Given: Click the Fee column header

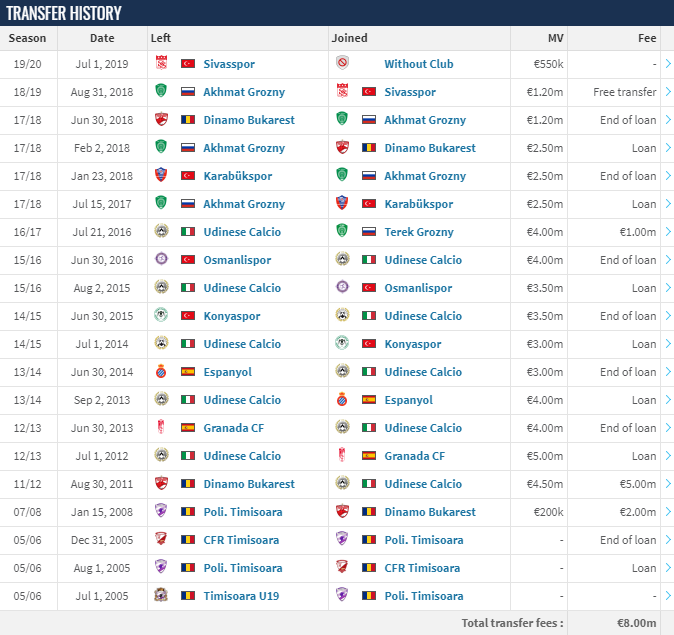Looking at the screenshot, I should (x=647, y=38).
